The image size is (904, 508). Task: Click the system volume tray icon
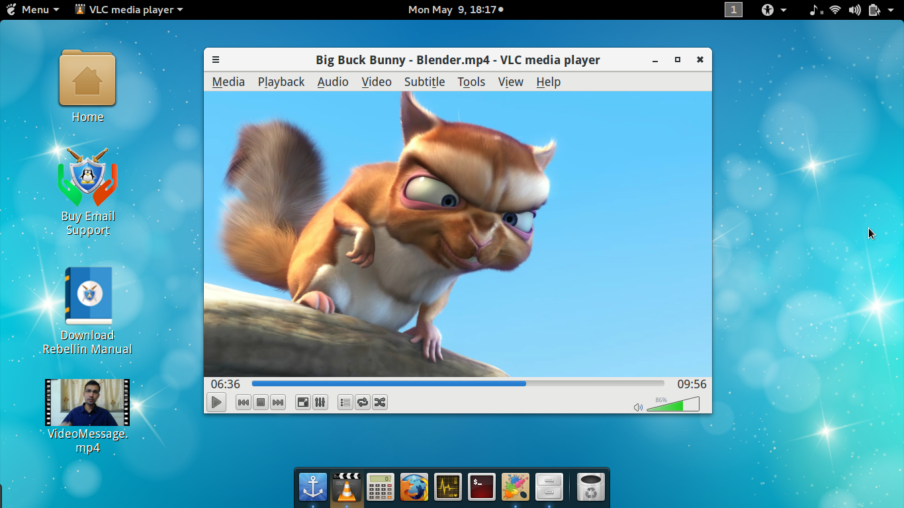[854, 9]
